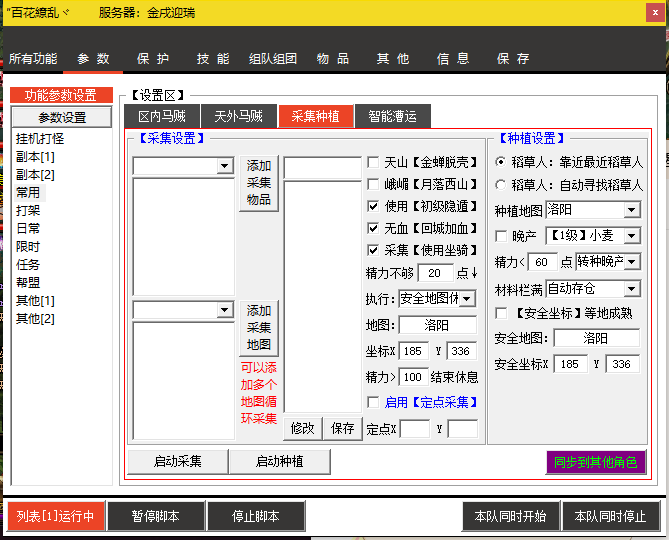Select 常用 in the sidebar list
Image resolution: width=669 pixels, height=540 pixels.
pos(28,193)
